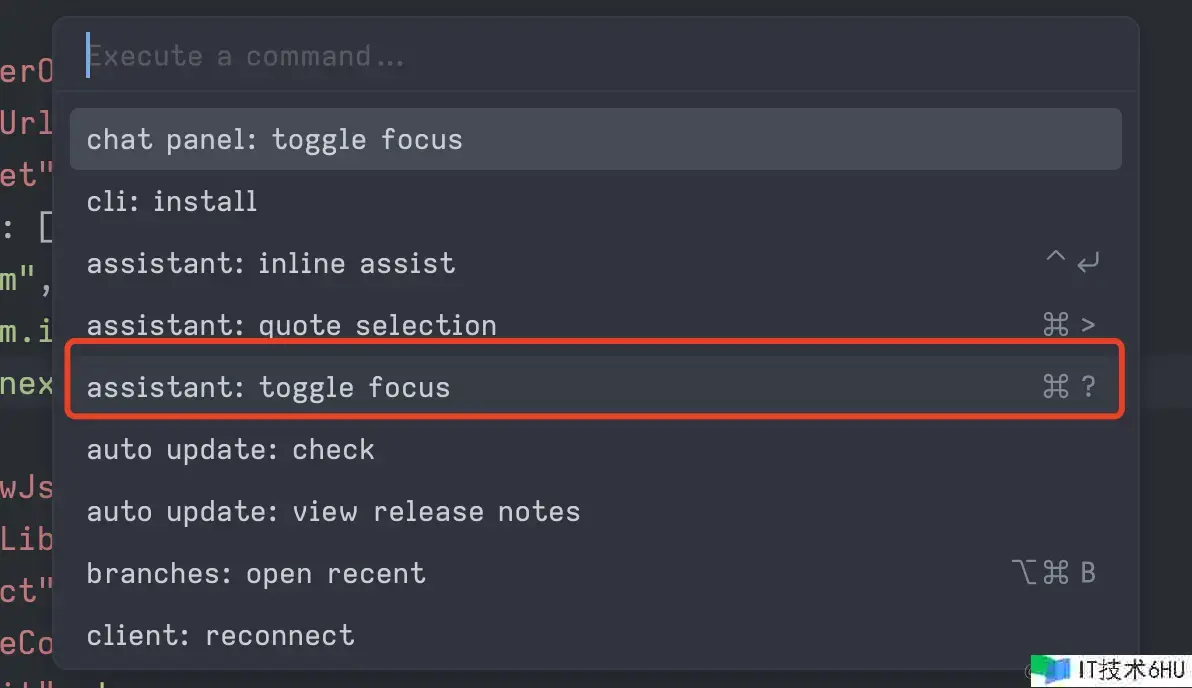This screenshot has width=1192, height=688.
Task: Click the command ? shortcut hint icon
Action: coord(1070,386)
